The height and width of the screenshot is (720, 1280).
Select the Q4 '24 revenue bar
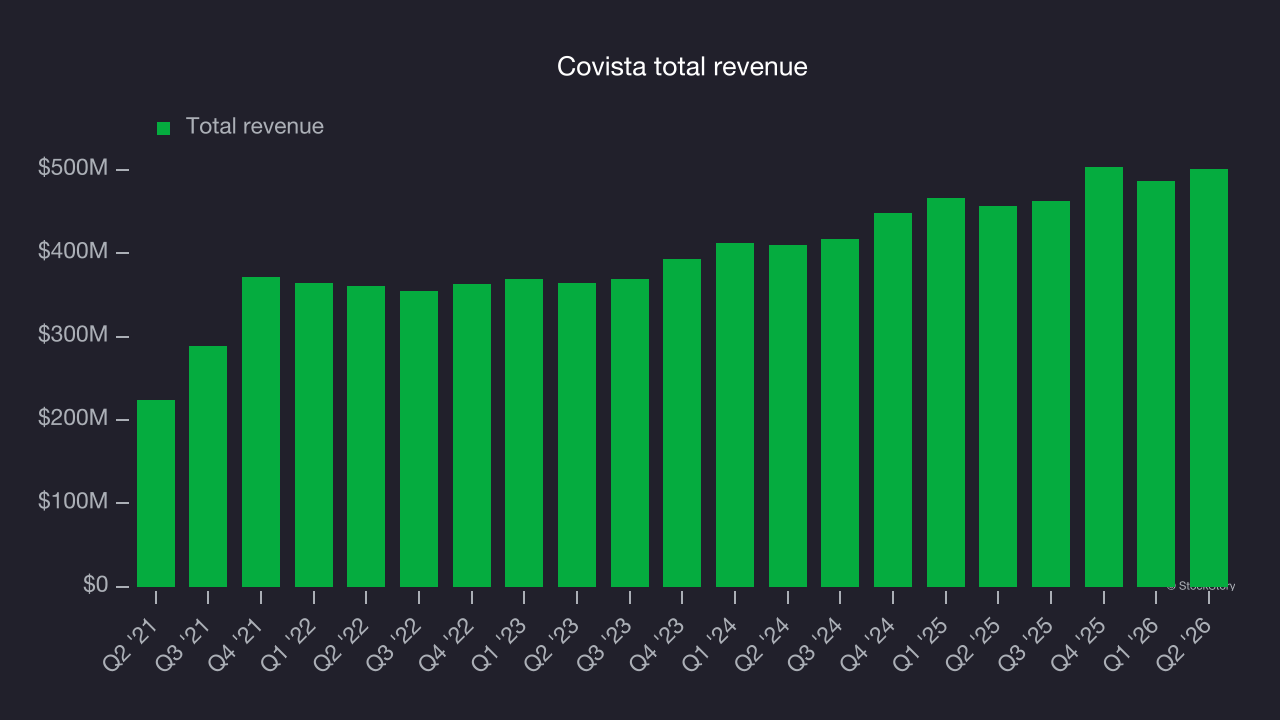coord(893,400)
